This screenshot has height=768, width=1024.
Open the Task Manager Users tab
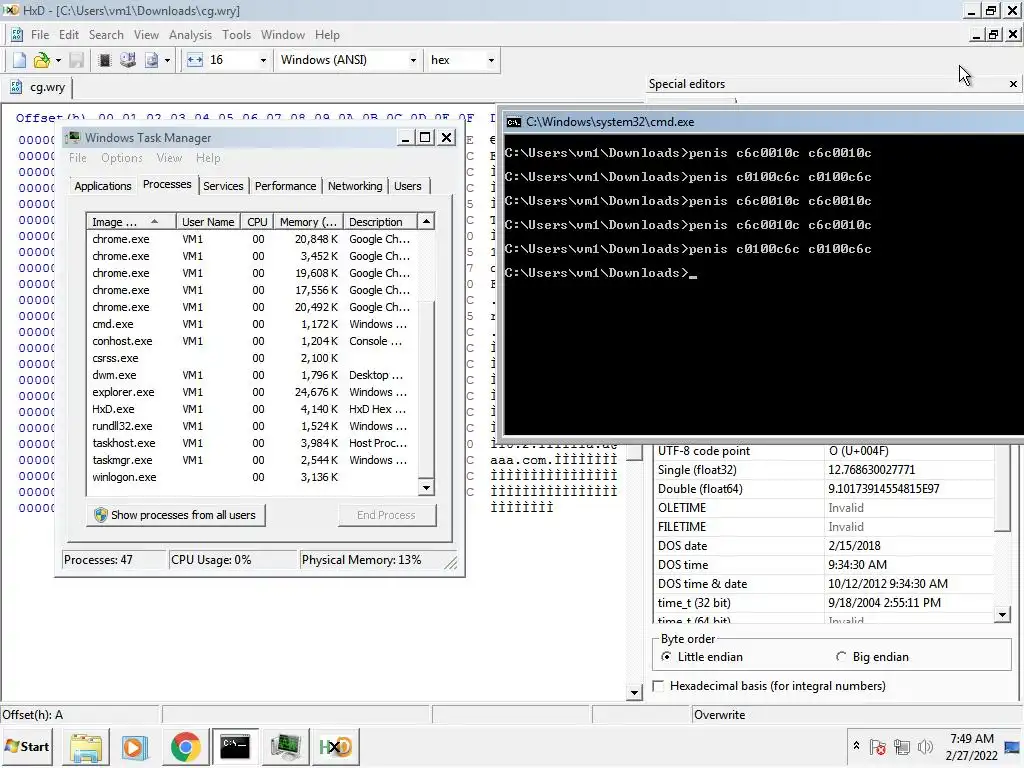[x=408, y=186]
